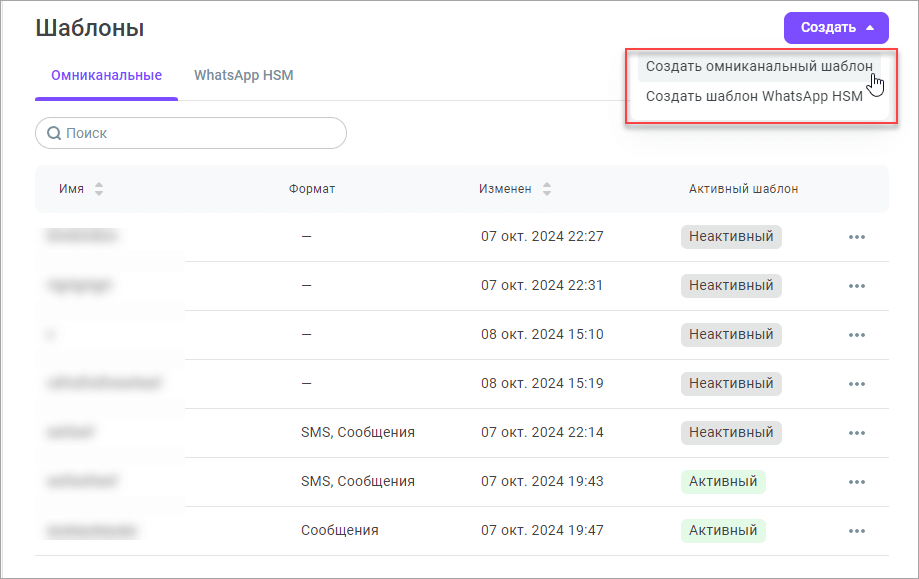Click SMS, Сообщения format in 19:43 row
This screenshot has height=579, width=919.
(x=358, y=482)
